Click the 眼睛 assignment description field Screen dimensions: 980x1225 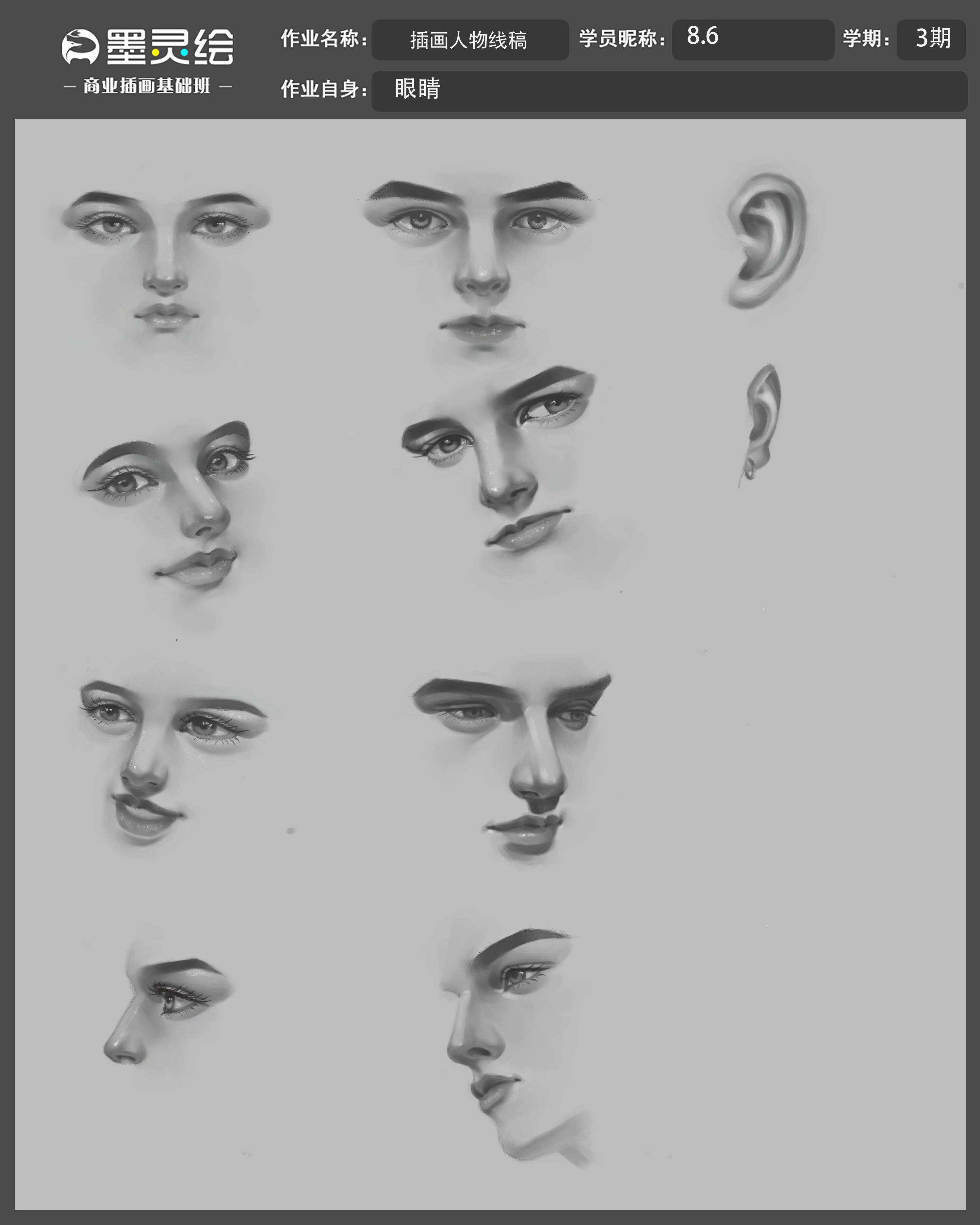(669, 91)
